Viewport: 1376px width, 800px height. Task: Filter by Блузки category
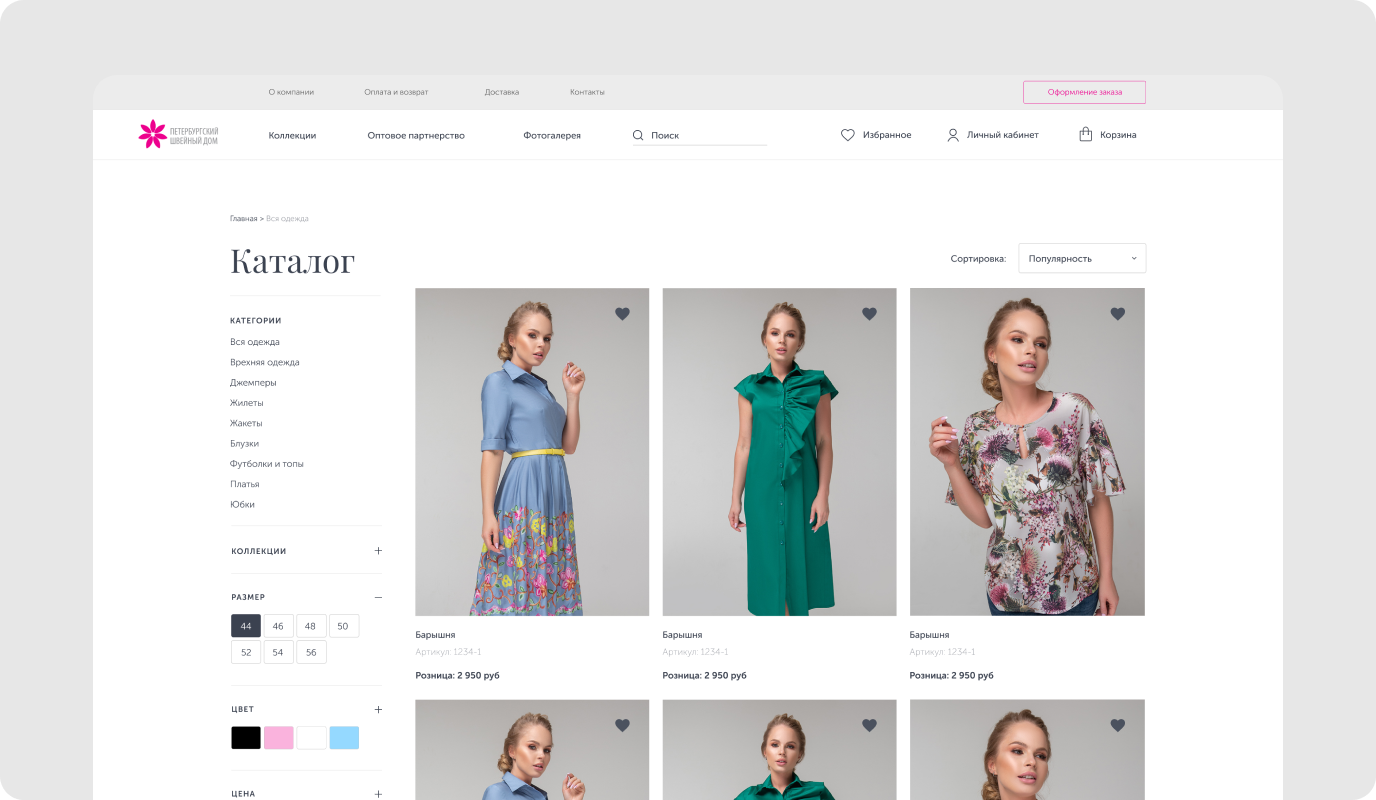[245, 443]
